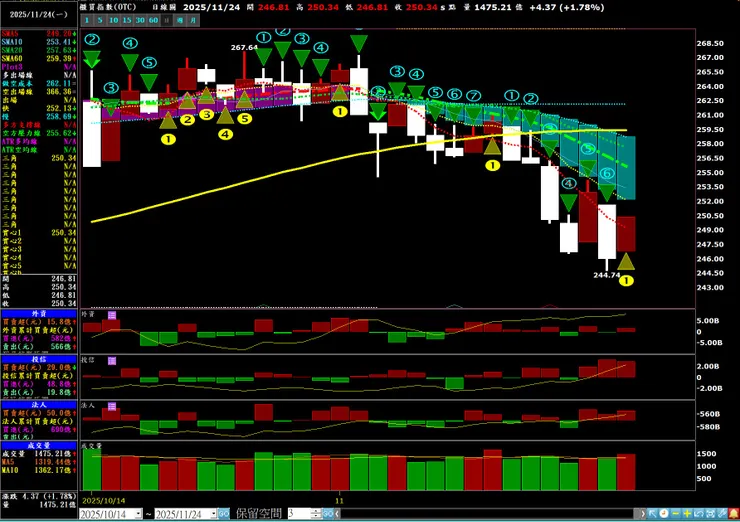The width and height of the screenshot is (740, 522).
Task: Click the 外資 indicator header
Action: pos(39,314)
